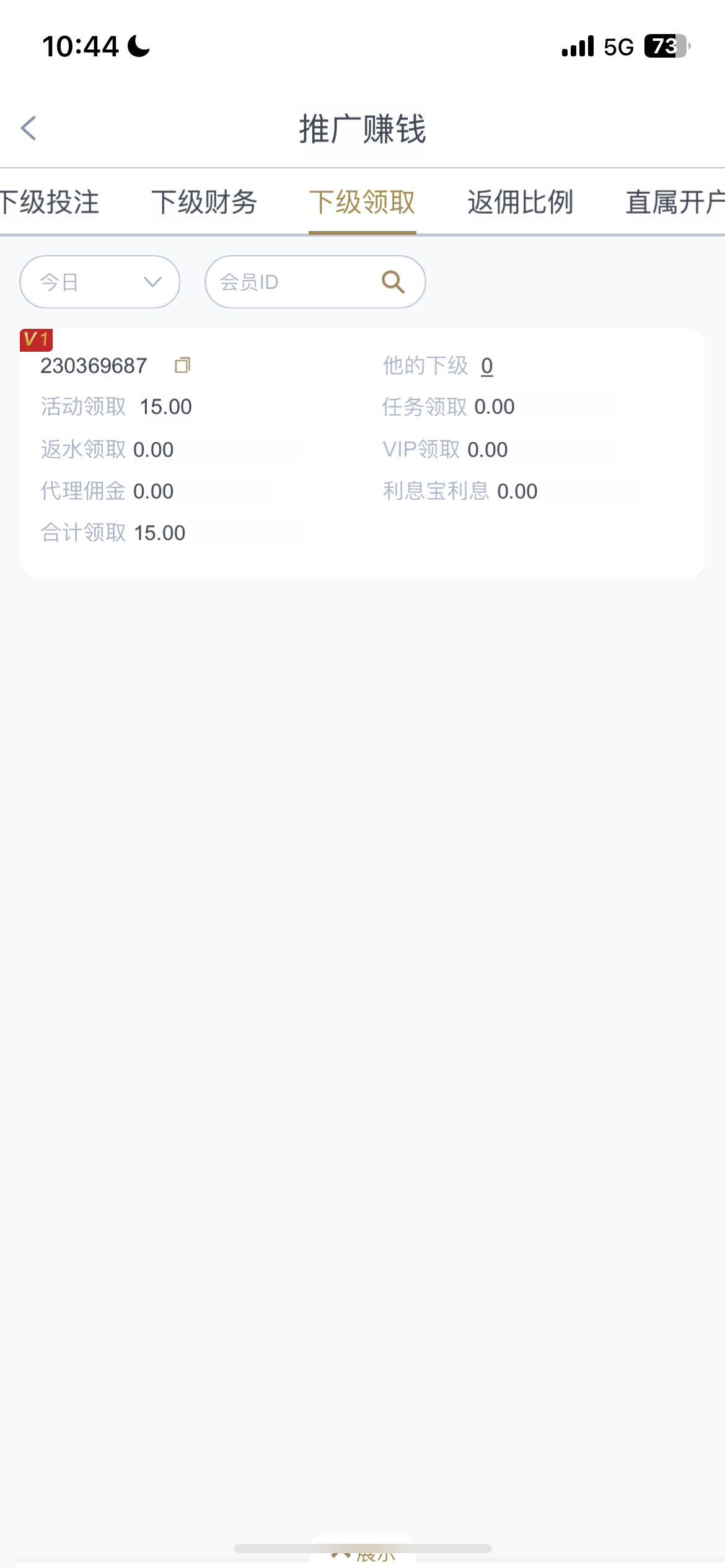Image resolution: width=725 pixels, height=1568 pixels.
Task: Switch to the 下级财务 tab
Action: [x=204, y=203]
